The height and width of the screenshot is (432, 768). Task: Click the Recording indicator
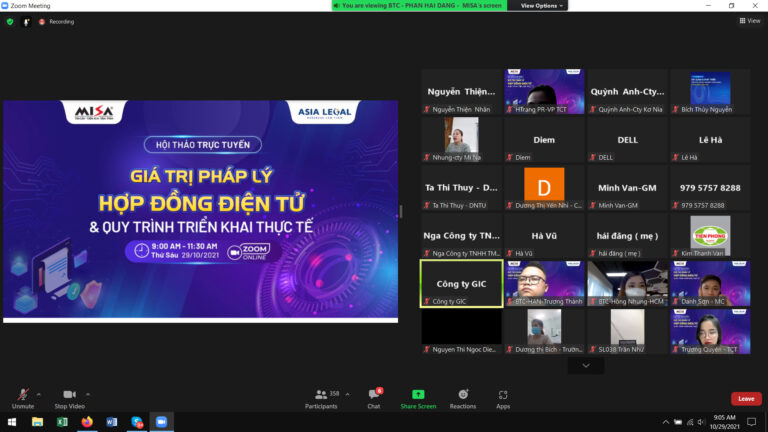(x=57, y=21)
